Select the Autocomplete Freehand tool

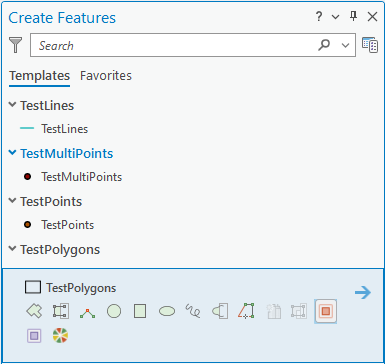pyautogui.click(x=220, y=311)
